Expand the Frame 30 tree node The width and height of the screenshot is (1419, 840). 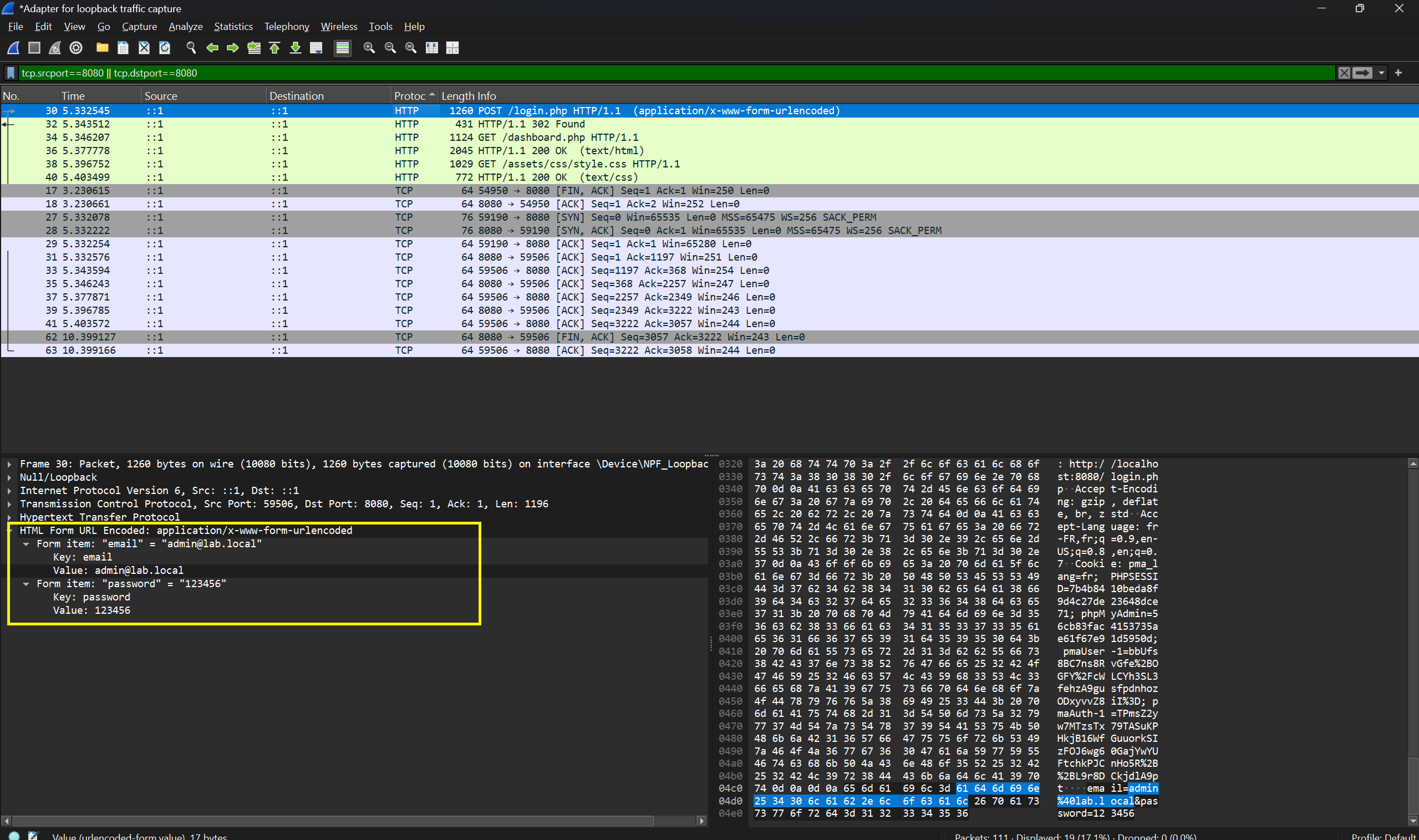coord(9,464)
